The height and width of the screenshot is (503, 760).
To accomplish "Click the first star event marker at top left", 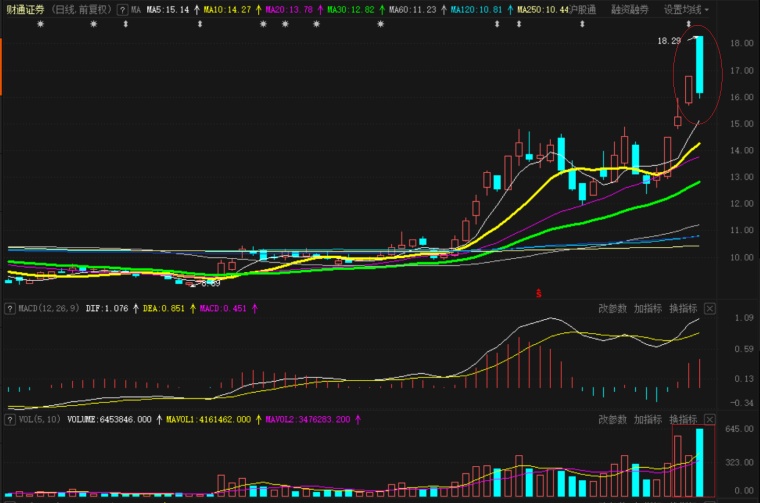I will pyautogui.click(x=41, y=24).
